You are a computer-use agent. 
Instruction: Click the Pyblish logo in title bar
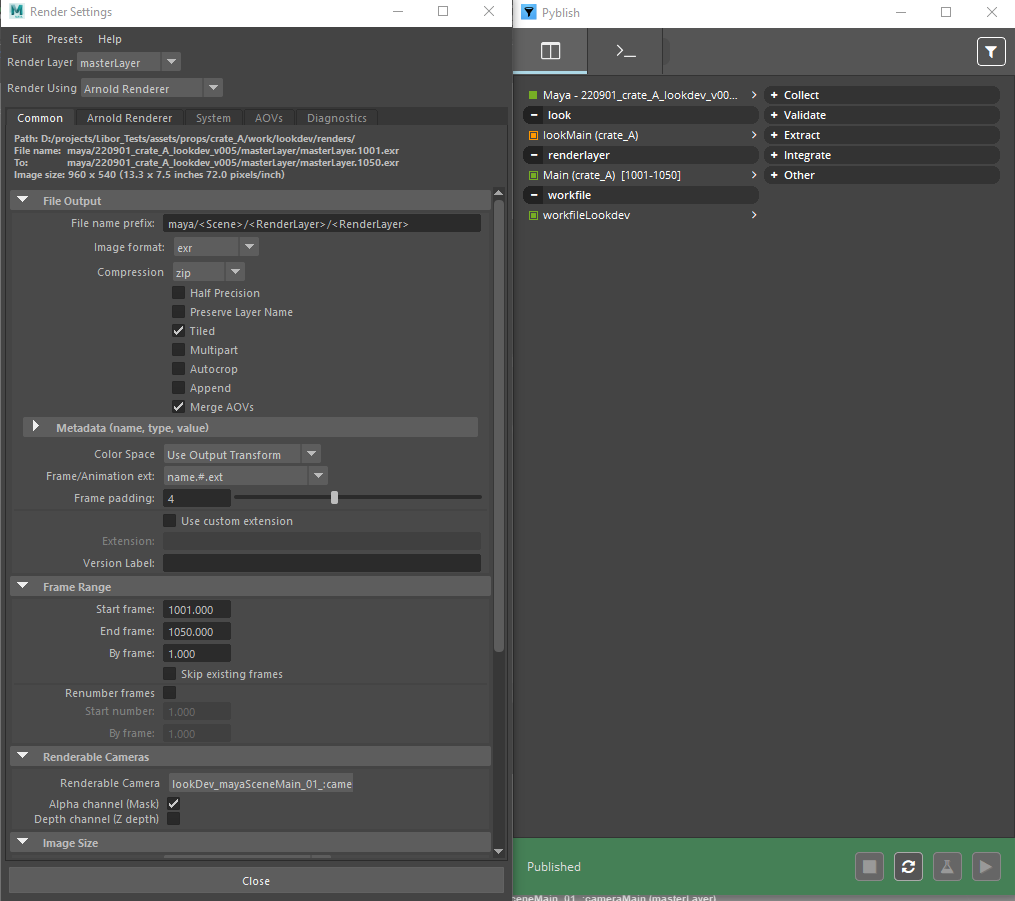529,12
